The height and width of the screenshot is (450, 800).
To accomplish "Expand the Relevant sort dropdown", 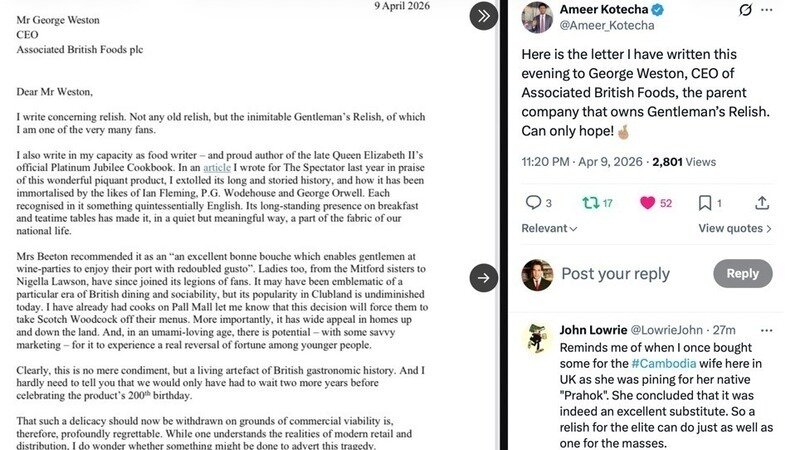I will coord(549,228).
